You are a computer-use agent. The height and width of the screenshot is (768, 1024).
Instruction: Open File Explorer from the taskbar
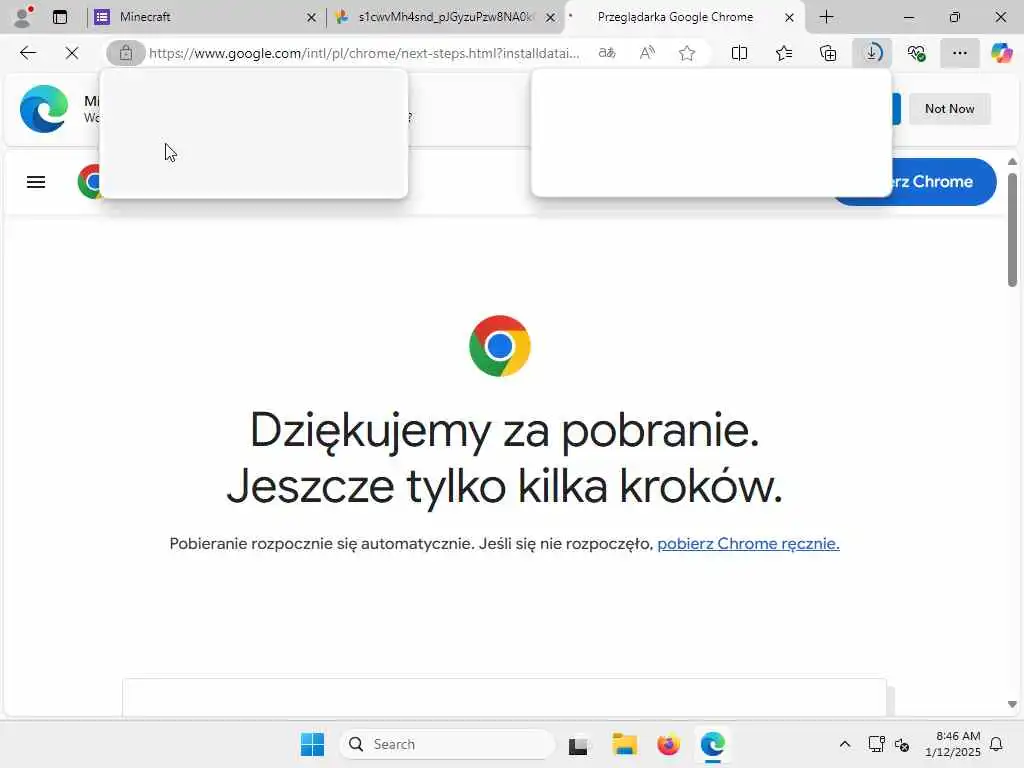pos(624,744)
